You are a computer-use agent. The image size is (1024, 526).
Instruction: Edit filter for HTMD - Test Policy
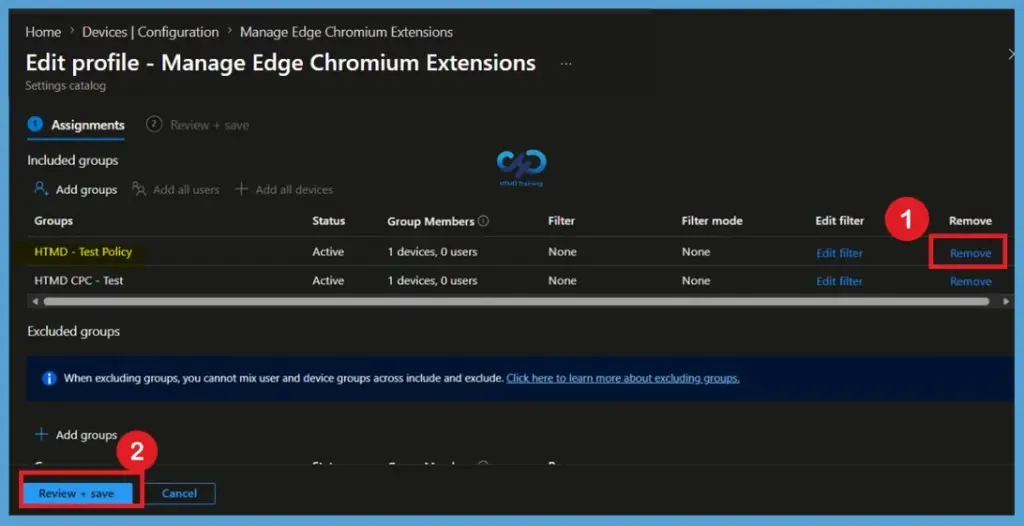pyautogui.click(x=839, y=253)
